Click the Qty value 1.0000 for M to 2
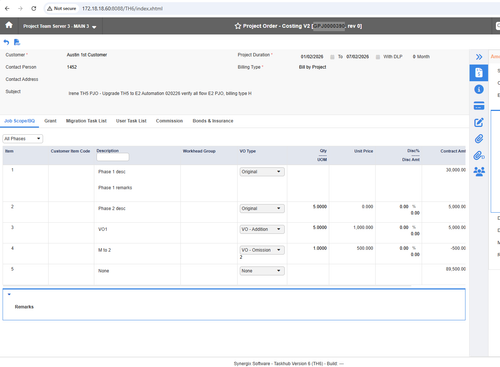The image size is (500, 367). [x=320, y=248]
